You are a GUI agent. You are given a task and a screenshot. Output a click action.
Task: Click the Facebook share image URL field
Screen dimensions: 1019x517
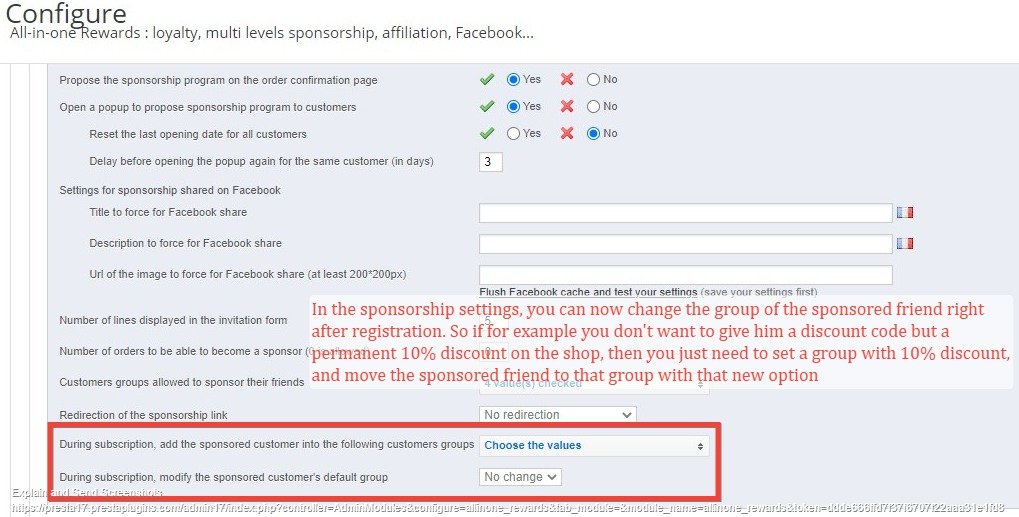click(685, 274)
